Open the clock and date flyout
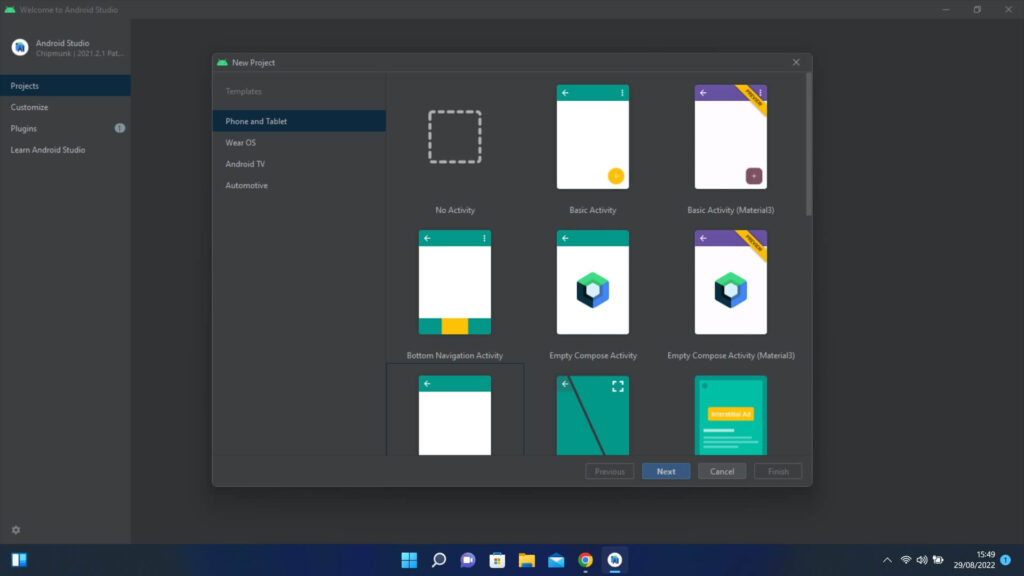The width and height of the screenshot is (1024, 576). click(974, 560)
